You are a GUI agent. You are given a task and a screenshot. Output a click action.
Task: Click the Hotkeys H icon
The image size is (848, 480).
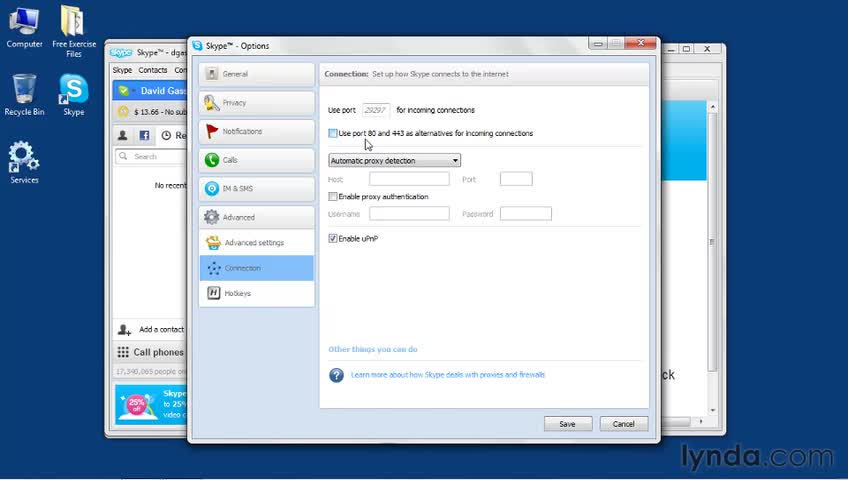click(x=214, y=293)
